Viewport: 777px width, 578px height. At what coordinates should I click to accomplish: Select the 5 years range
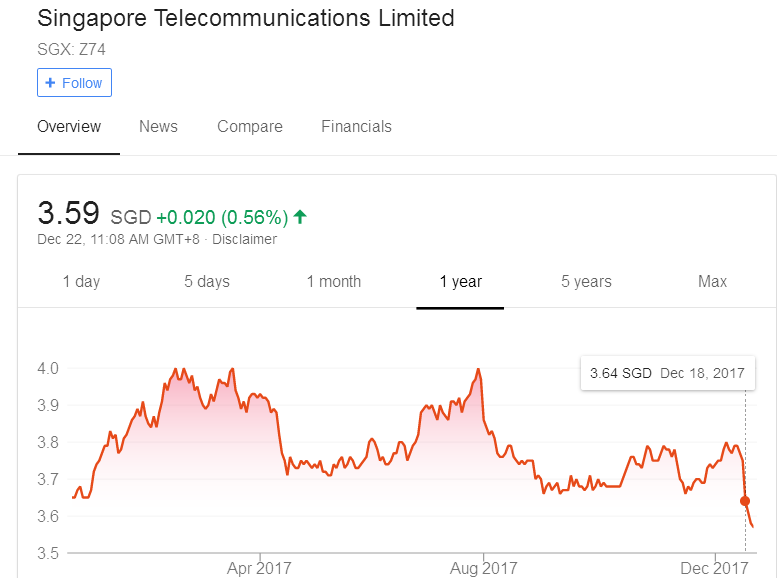586,282
